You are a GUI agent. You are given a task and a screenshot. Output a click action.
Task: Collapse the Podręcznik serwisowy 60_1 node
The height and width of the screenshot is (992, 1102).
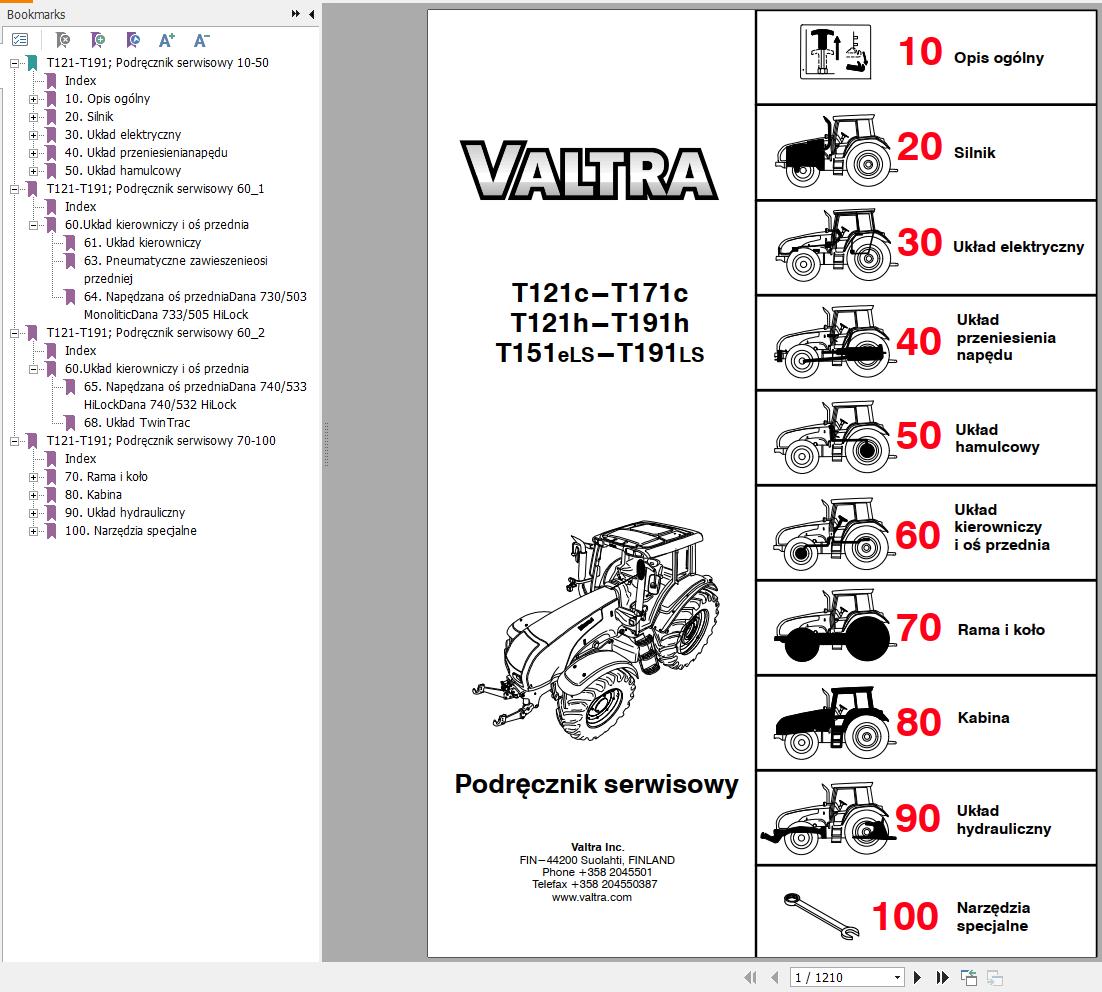coord(14,189)
